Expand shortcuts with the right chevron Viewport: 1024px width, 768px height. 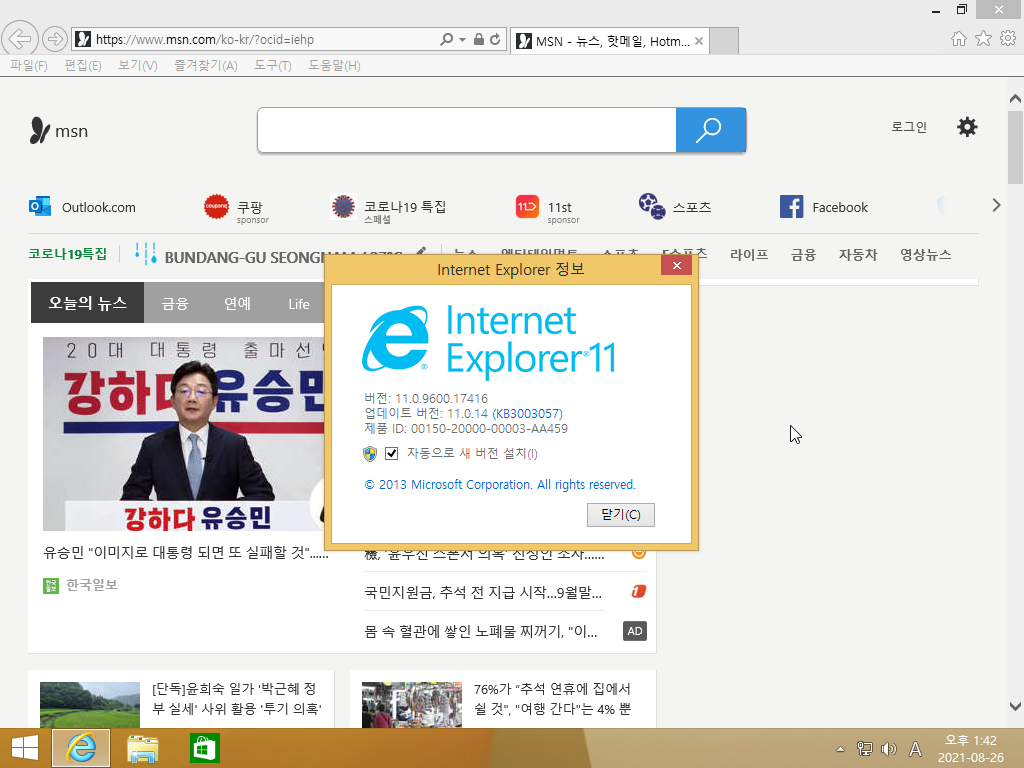[996, 205]
